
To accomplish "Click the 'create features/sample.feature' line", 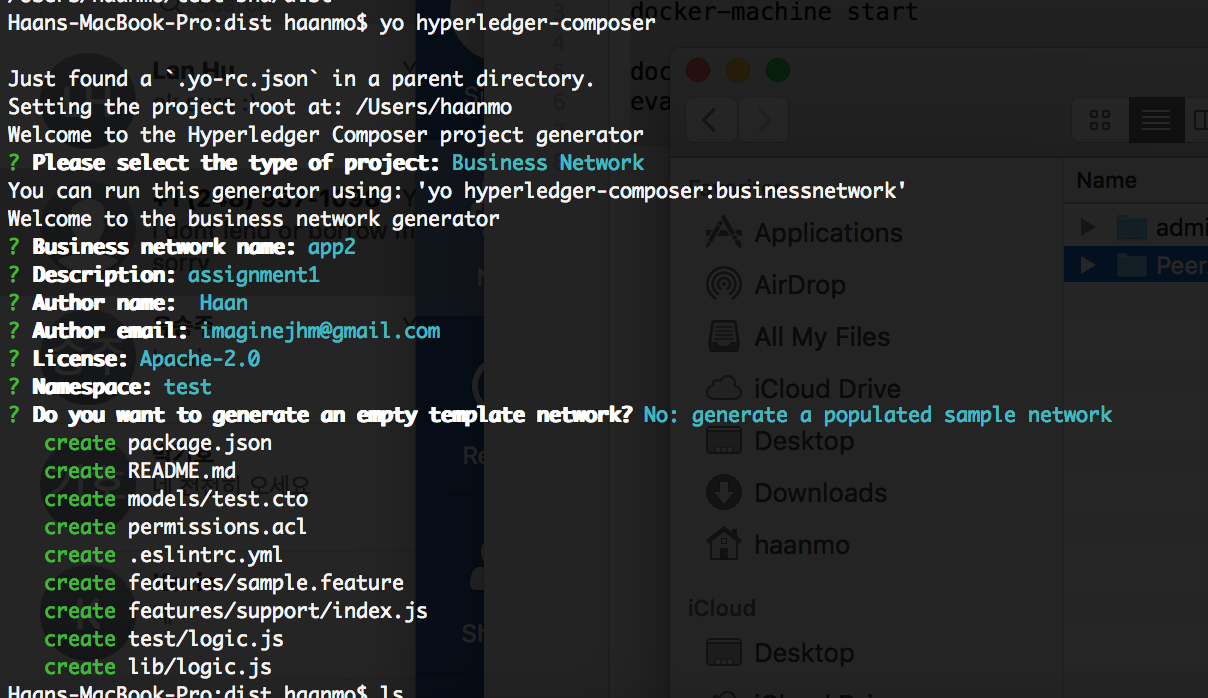I will (224, 582).
